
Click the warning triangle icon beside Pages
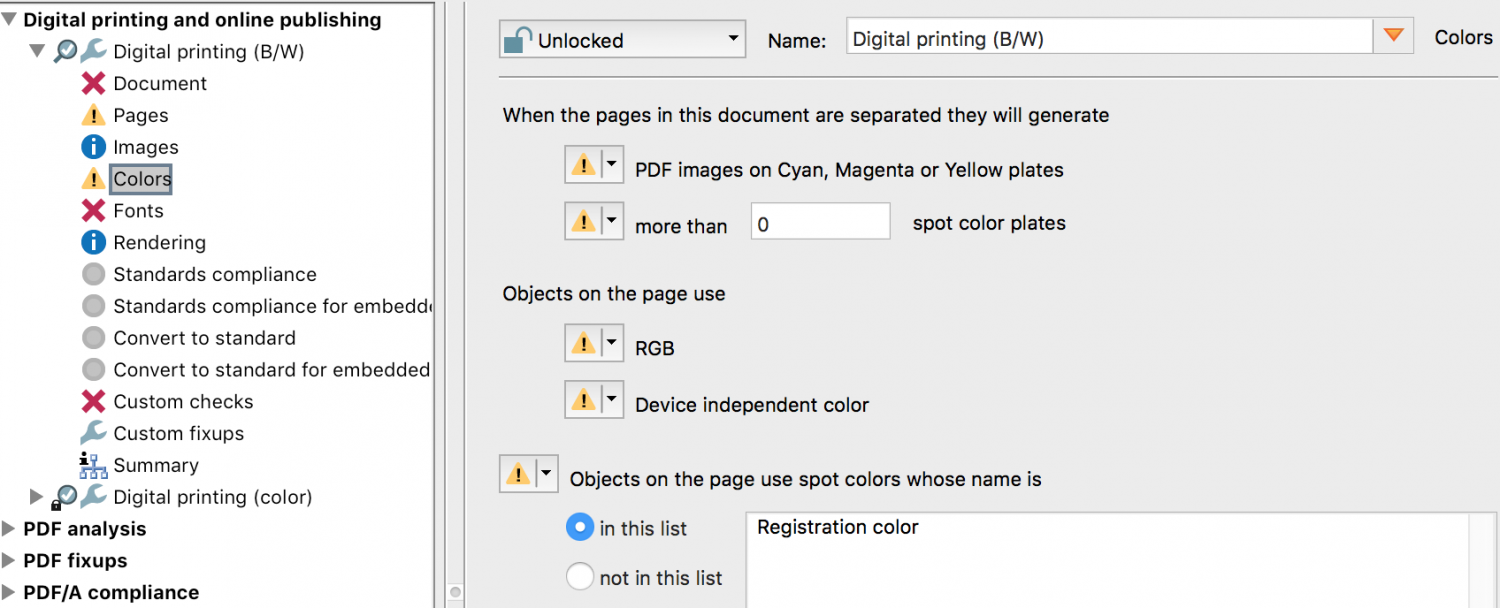coord(93,115)
